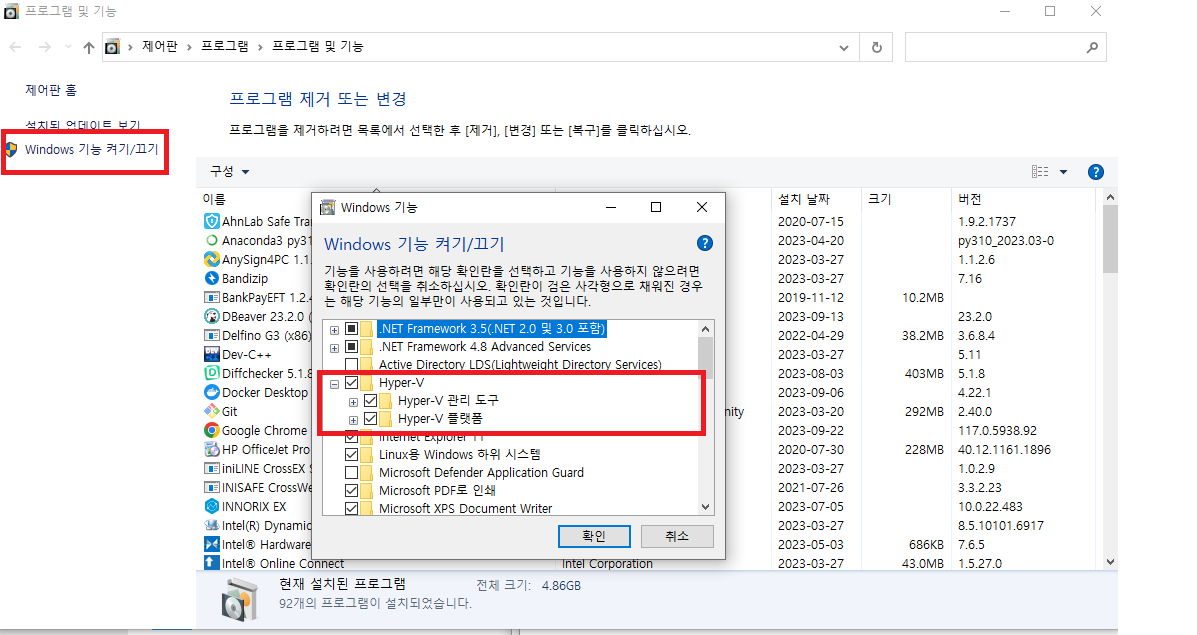Click the Diffchecker program icon

(x=211, y=373)
